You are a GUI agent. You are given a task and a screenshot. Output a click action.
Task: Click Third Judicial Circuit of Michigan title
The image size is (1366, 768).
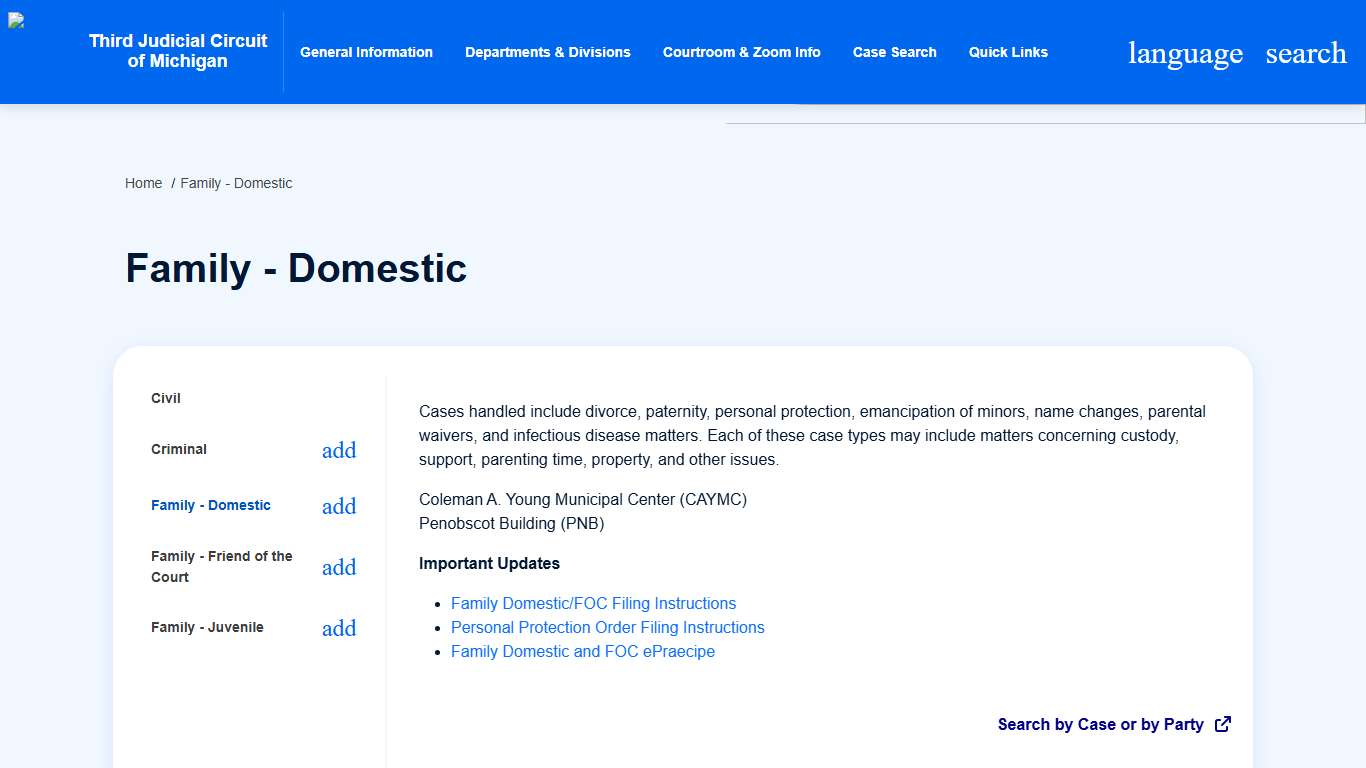178,51
